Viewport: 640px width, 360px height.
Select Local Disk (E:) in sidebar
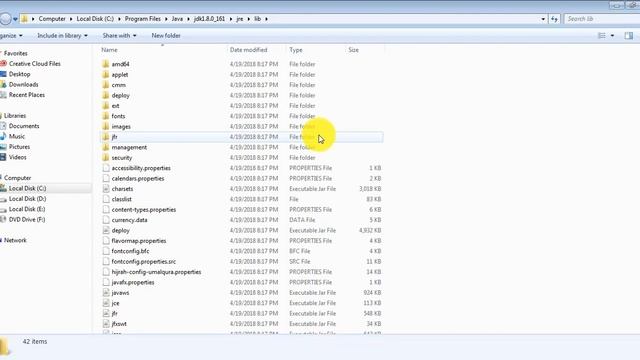27,209
